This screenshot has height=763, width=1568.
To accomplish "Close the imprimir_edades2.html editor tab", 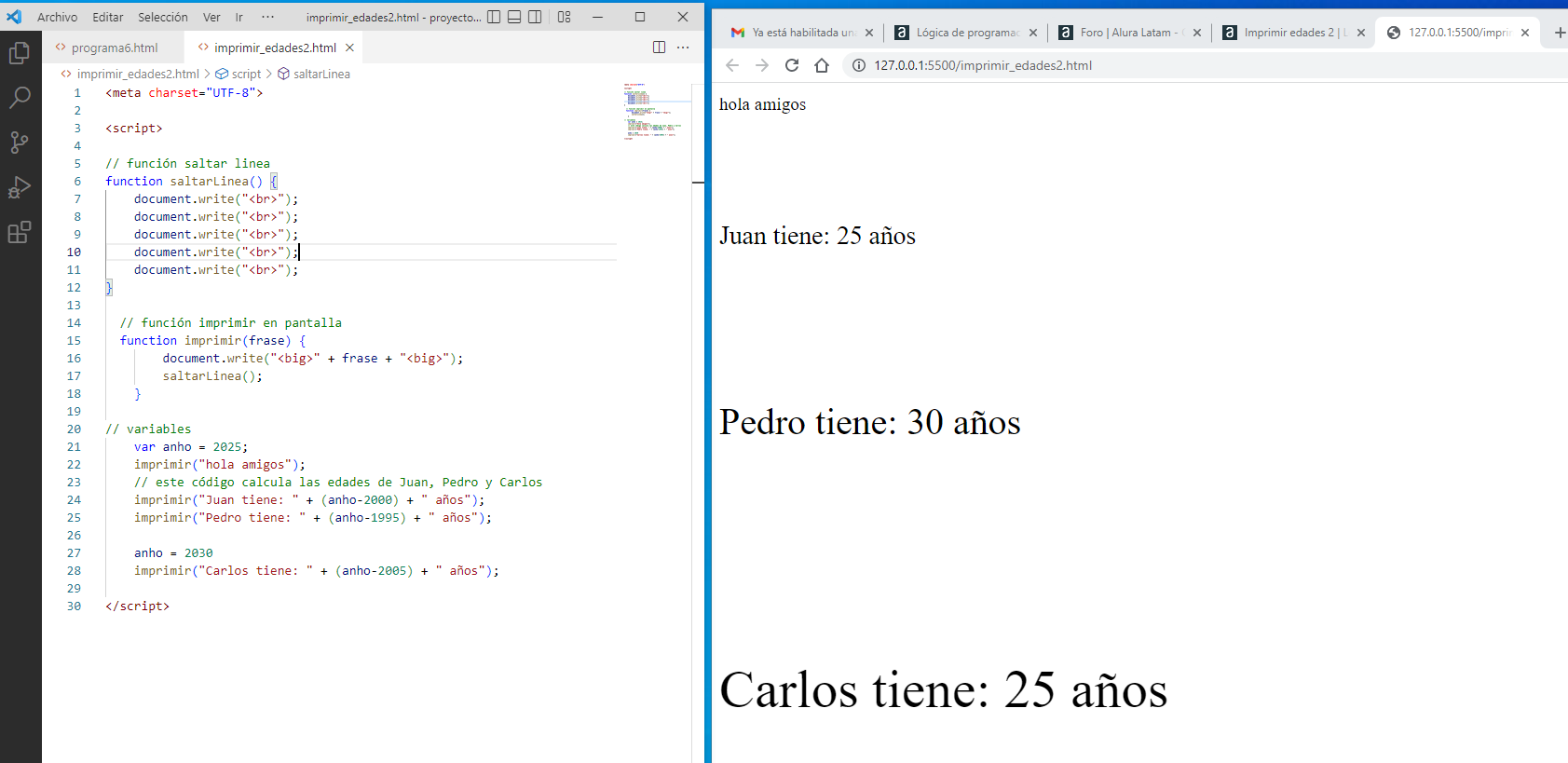I will point(349,48).
